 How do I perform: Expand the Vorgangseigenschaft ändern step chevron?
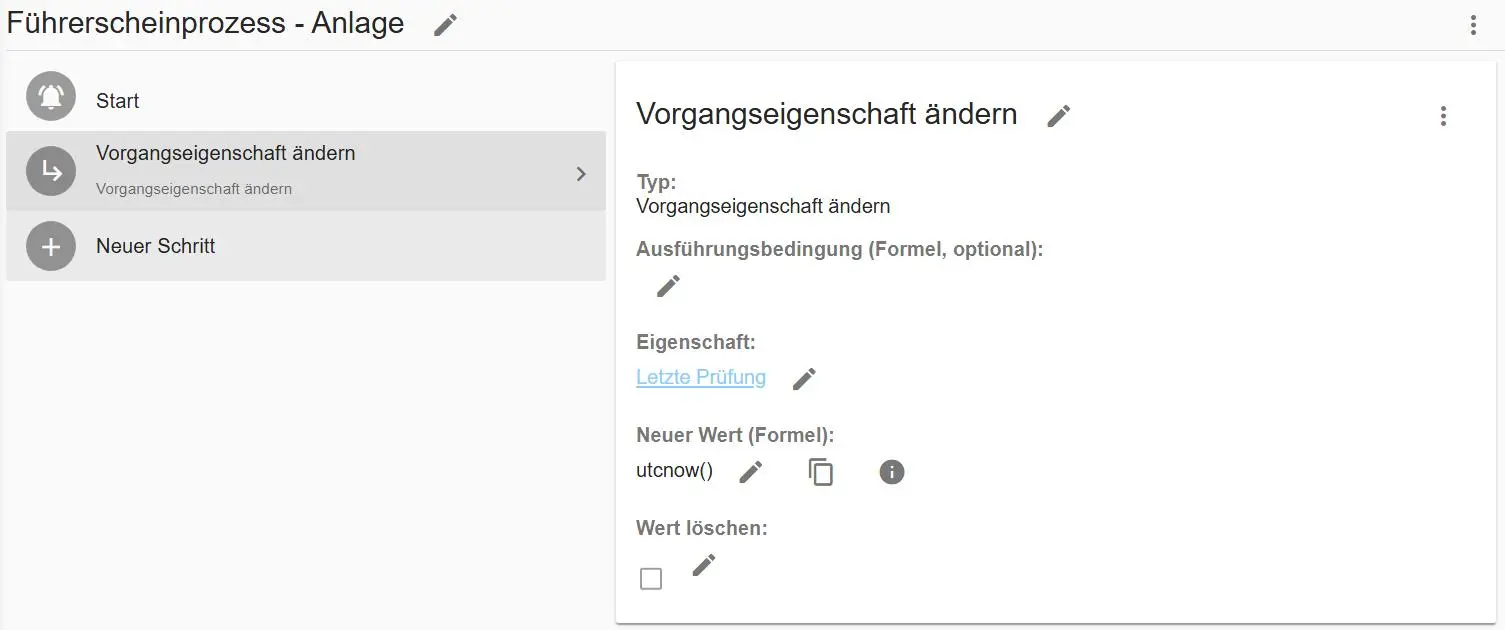(x=581, y=174)
